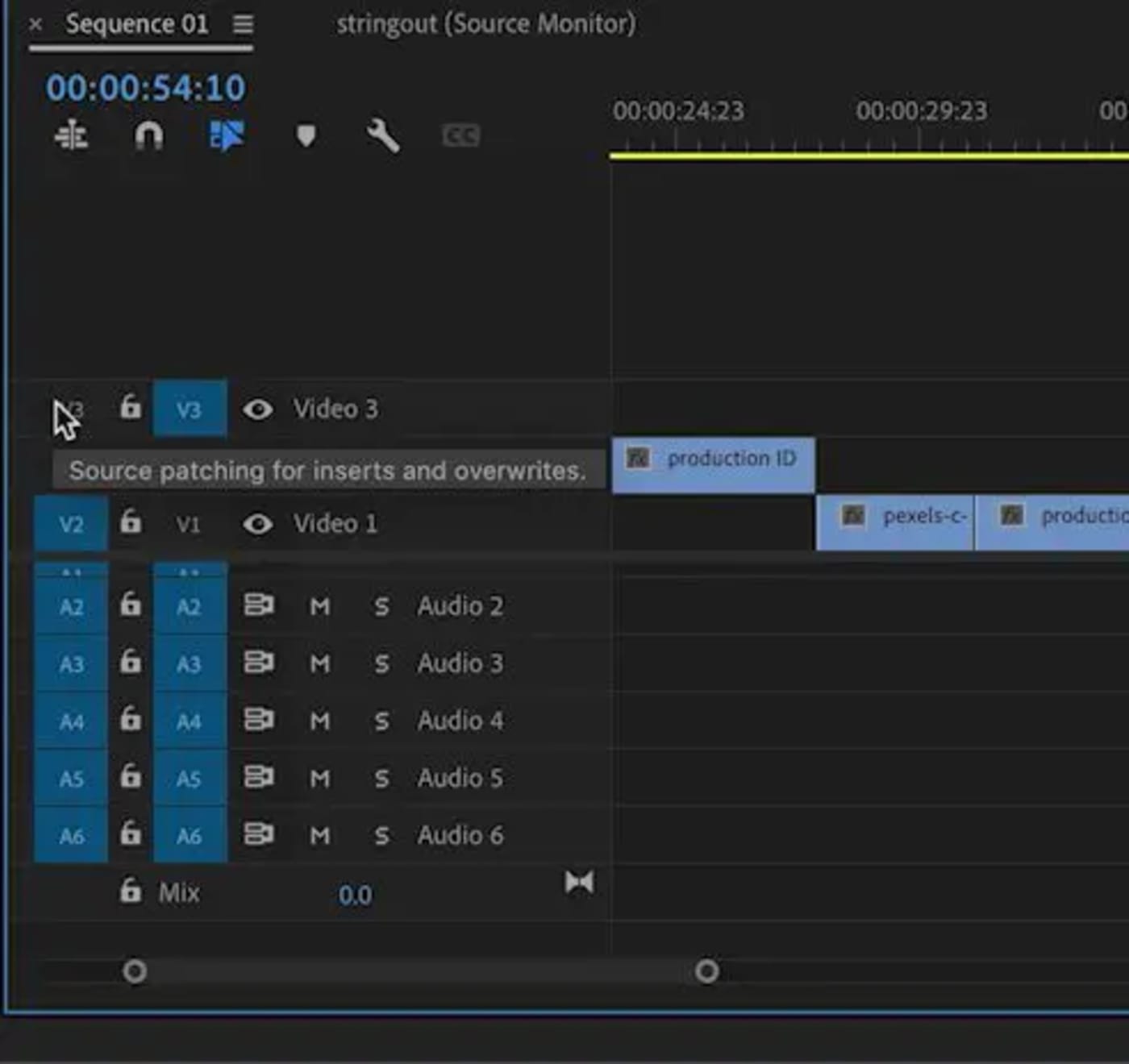Enable V2 source patching on Video 1
The width and height of the screenshot is (1129, 1064).
pos(70,524)
